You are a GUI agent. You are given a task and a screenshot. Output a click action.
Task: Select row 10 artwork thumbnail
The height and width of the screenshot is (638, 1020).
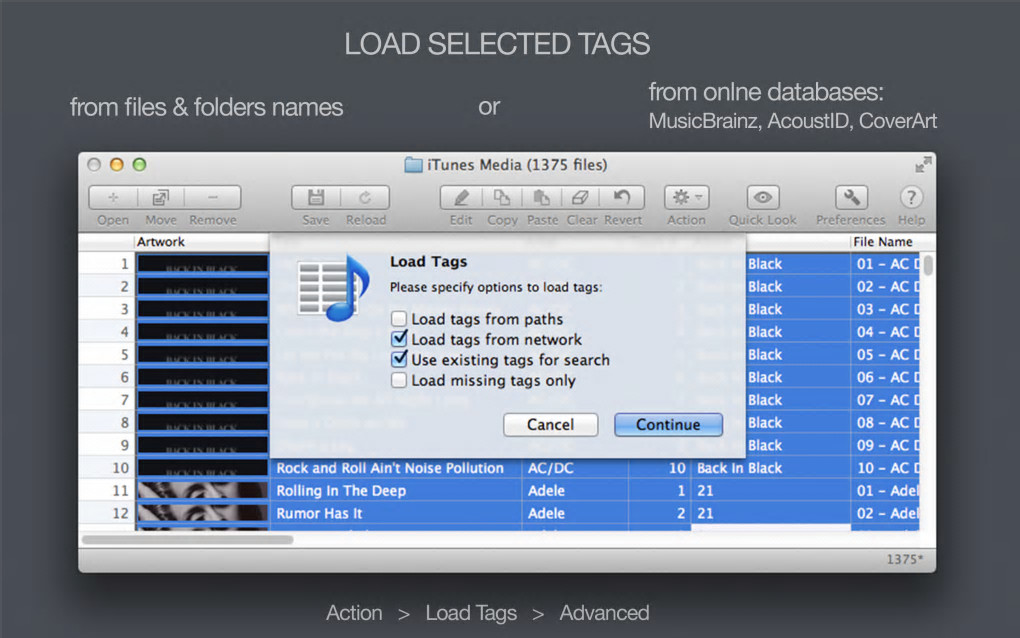coord(202,468)
